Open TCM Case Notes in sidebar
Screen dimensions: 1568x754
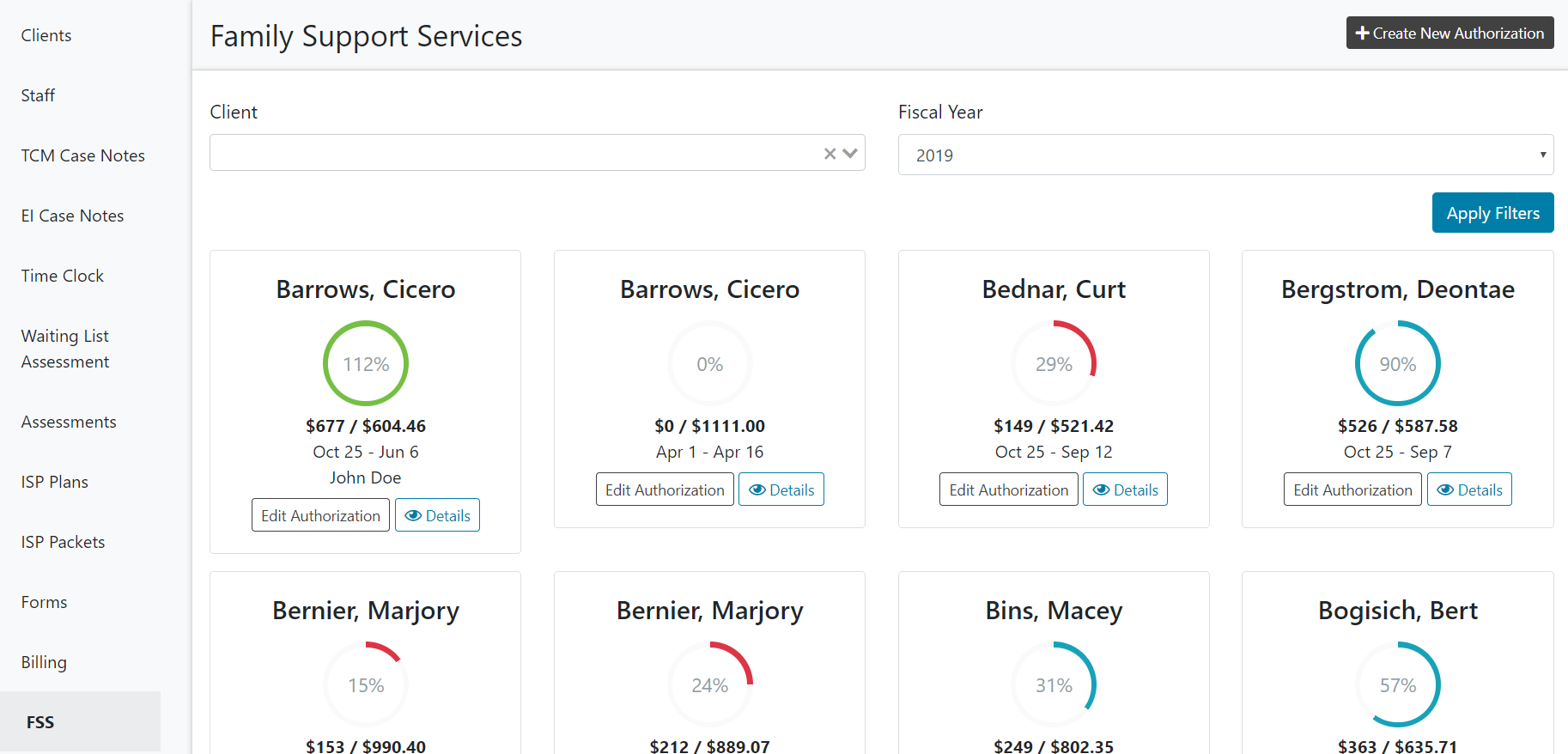coord(83,155)
